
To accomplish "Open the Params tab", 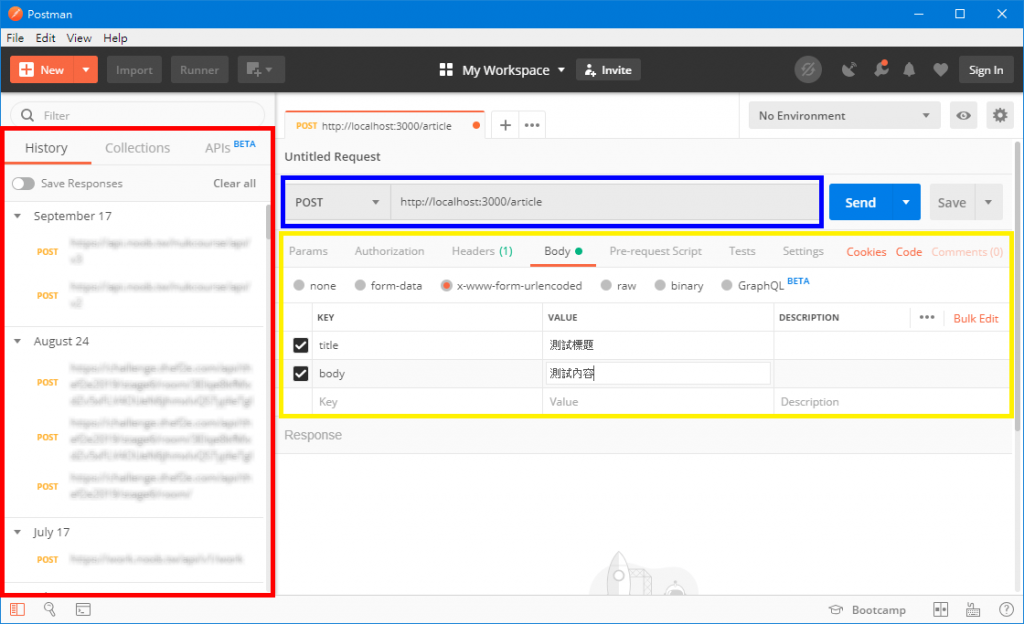I will [308, 251].
